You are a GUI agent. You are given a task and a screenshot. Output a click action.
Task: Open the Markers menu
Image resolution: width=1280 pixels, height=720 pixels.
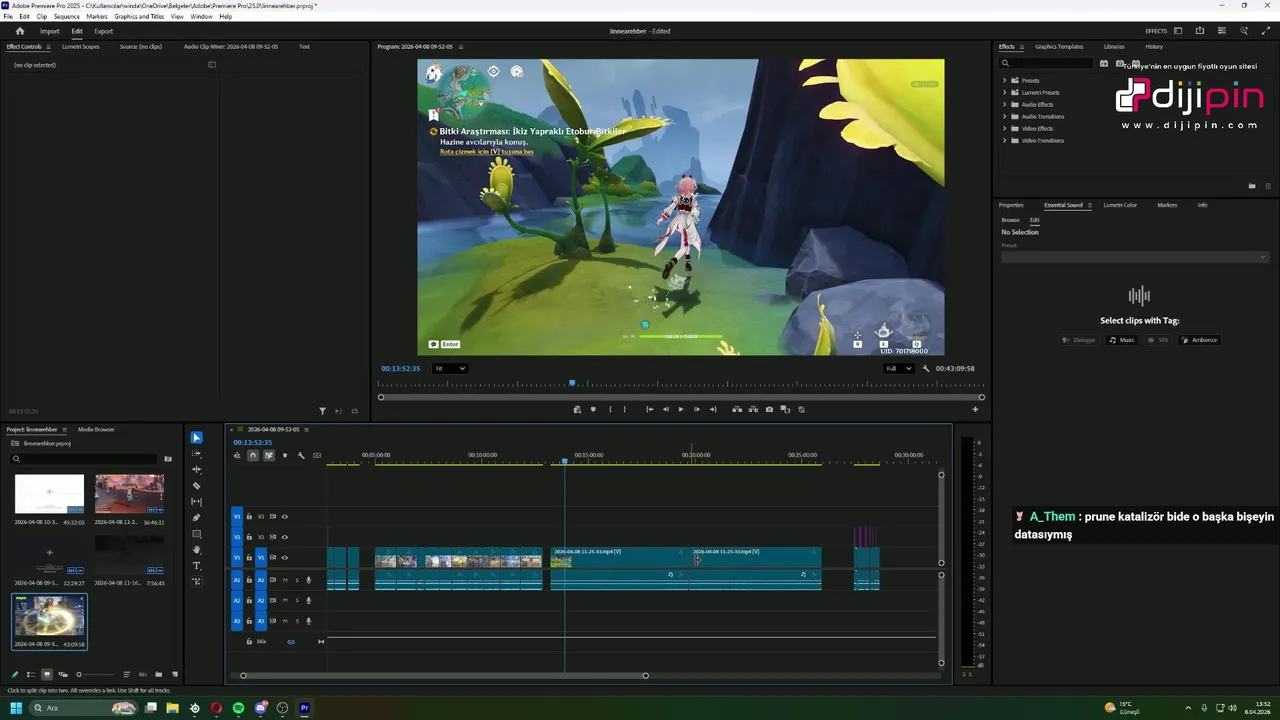coord(97,17)
